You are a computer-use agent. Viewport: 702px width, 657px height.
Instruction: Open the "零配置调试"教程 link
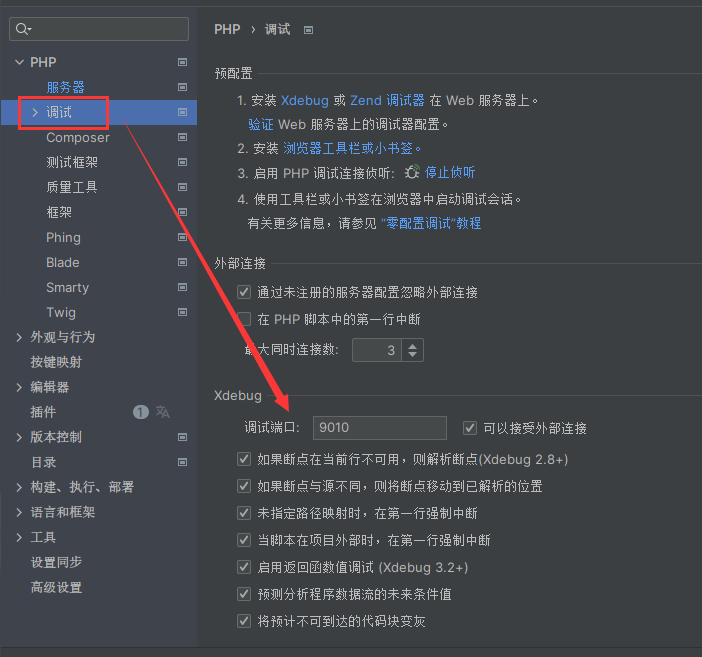[x=431, y=223]
